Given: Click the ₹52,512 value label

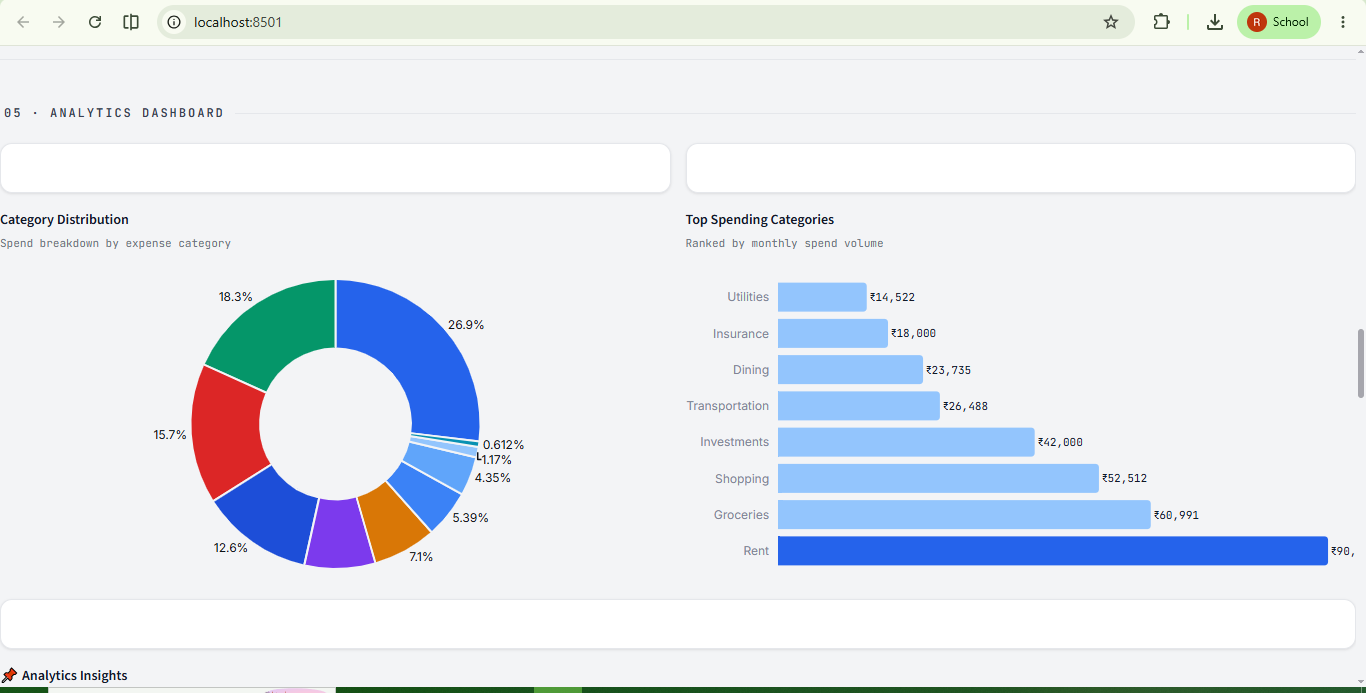Looking at the screenshot, I should (x=1124, y=478).
